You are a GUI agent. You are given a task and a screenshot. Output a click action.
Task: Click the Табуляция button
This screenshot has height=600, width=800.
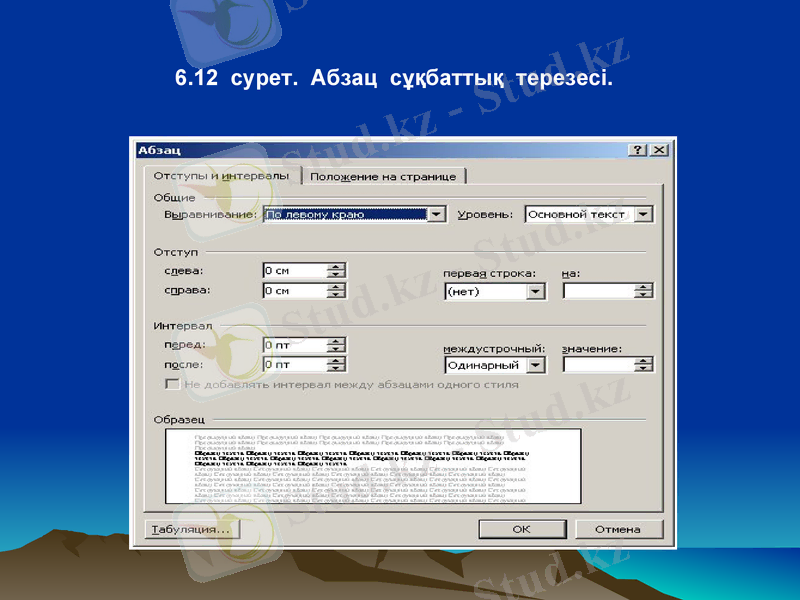coord(191,529)
